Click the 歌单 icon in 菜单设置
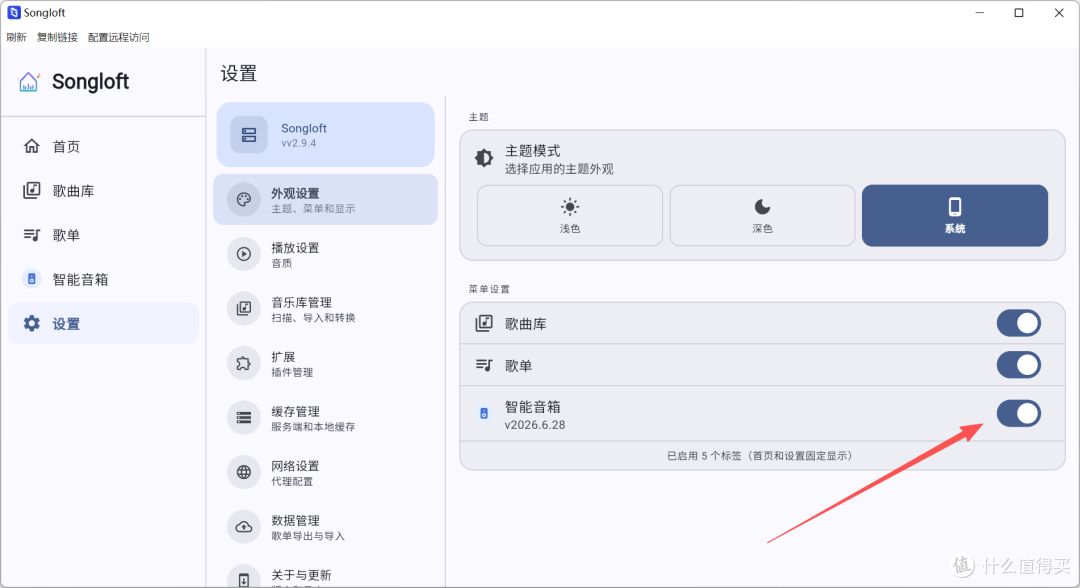The image size is (1080, 588). tap(484, 365)
